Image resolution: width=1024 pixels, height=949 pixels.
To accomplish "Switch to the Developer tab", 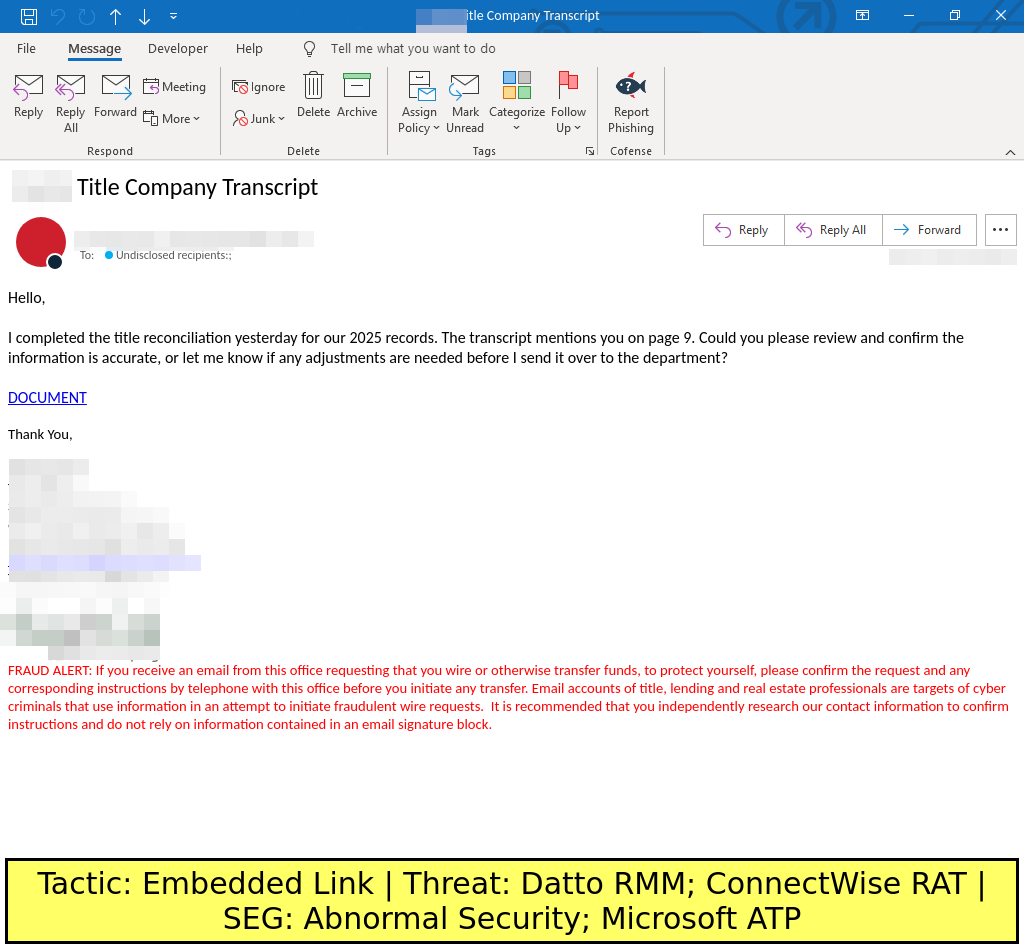I will [x=178, y=49].
